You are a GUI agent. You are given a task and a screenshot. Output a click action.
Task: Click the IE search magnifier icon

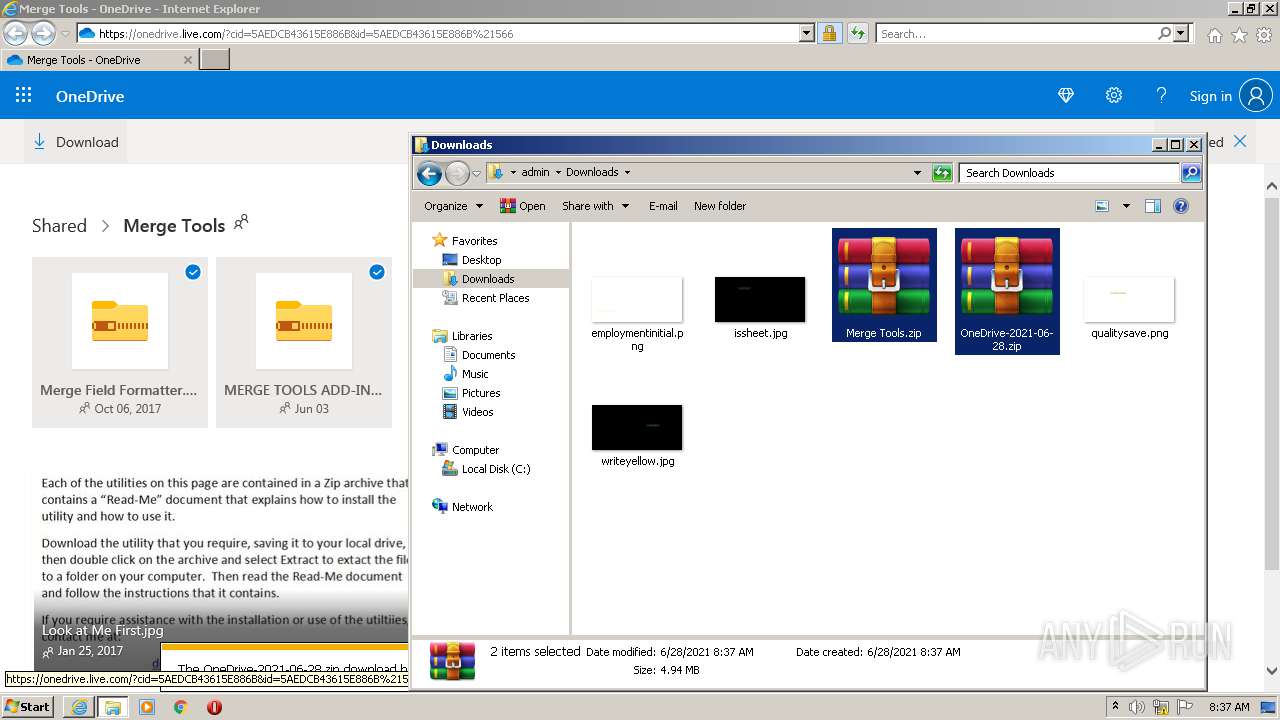pyautogui.click(x=1164, y=33)
